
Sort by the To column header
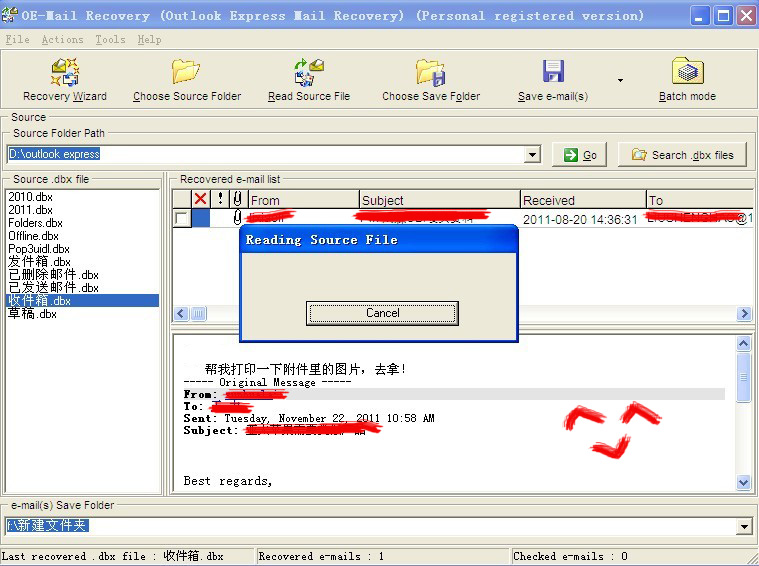[x=700, y=199]
